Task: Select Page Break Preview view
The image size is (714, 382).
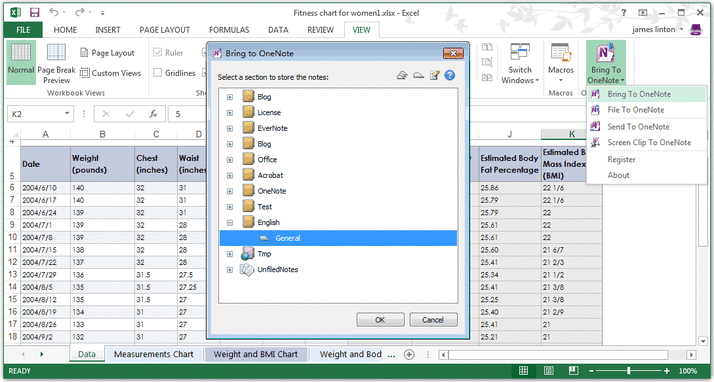Action: click(56, 63)
